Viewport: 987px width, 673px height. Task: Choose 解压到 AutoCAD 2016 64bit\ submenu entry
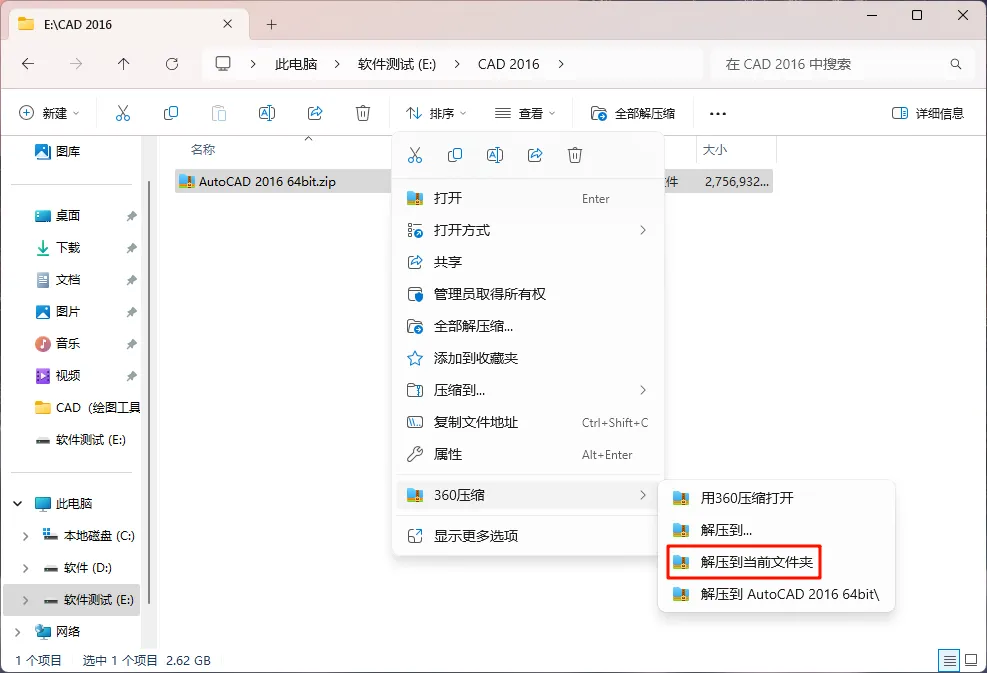(x=776, y=594)
